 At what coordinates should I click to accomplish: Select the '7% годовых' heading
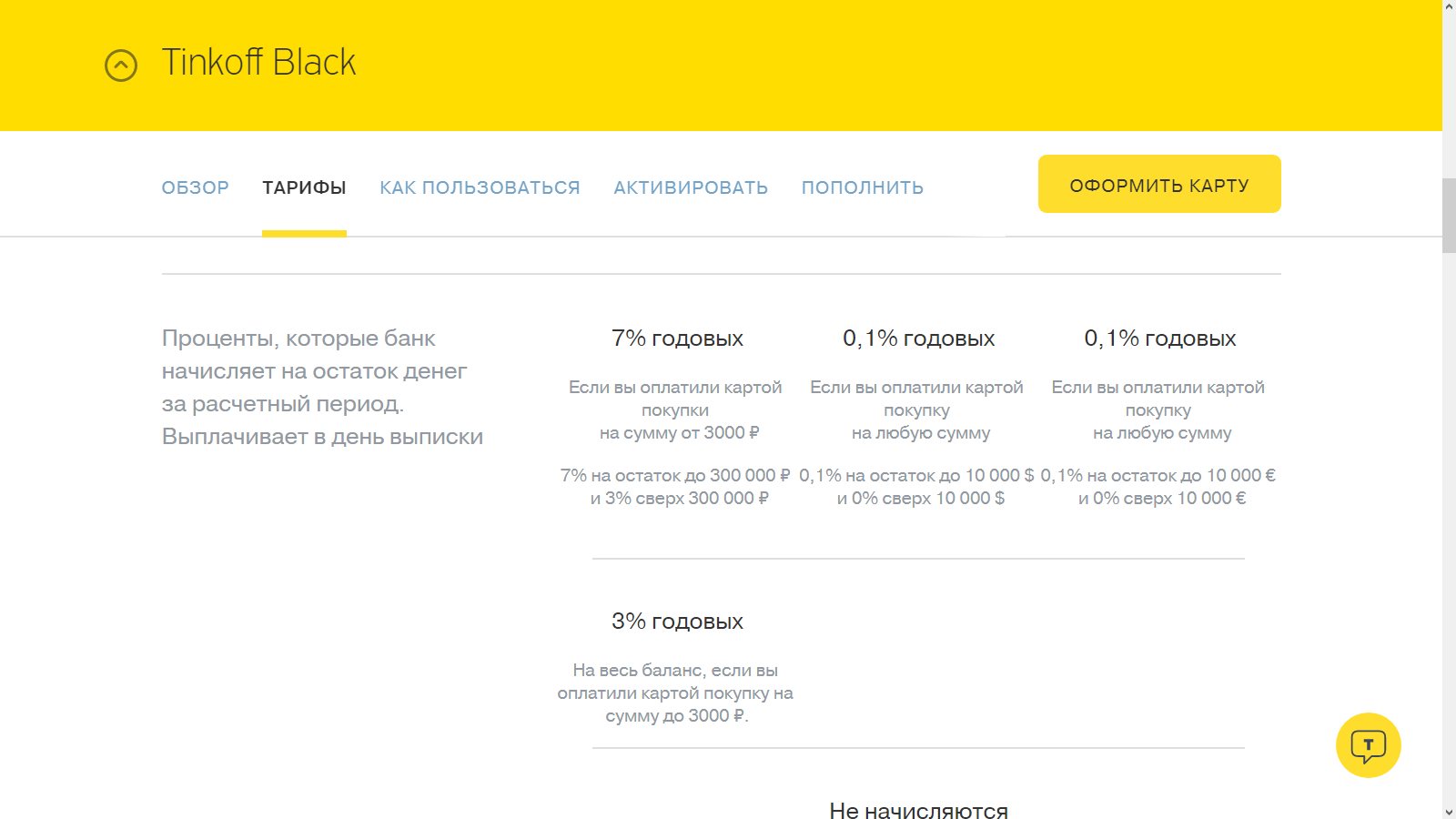point(677,339)
